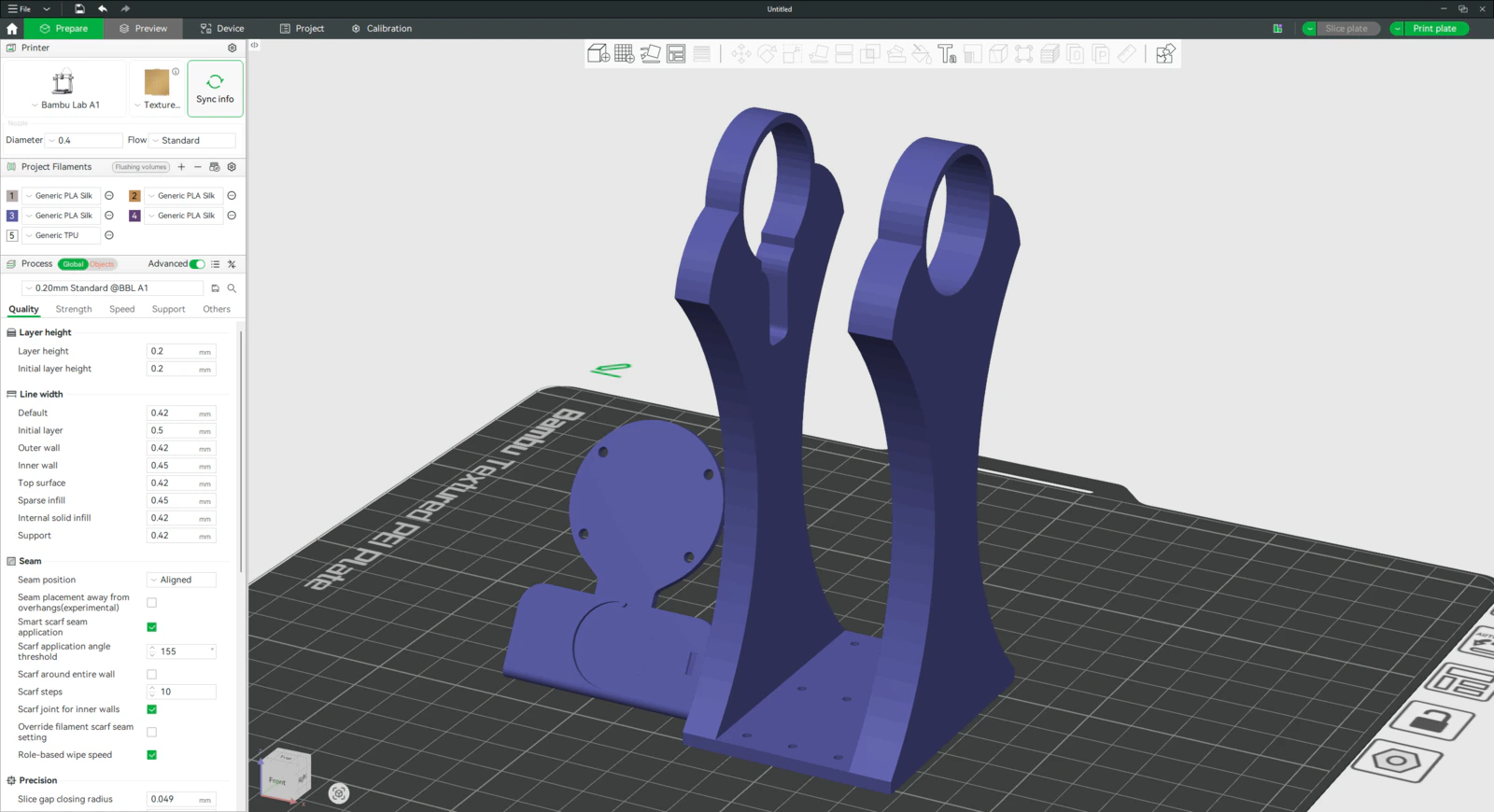Viewport: 1494px width, 812px height.
Task: Open the Slice plate dropdown arrow
Action: (x=1309, y=29)
